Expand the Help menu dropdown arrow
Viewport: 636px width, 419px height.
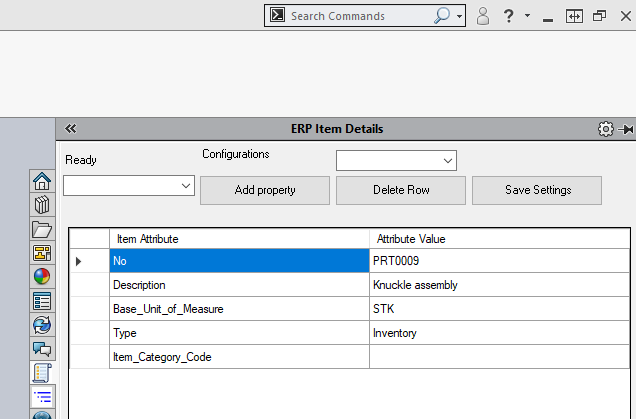click(x=527, y=16)
